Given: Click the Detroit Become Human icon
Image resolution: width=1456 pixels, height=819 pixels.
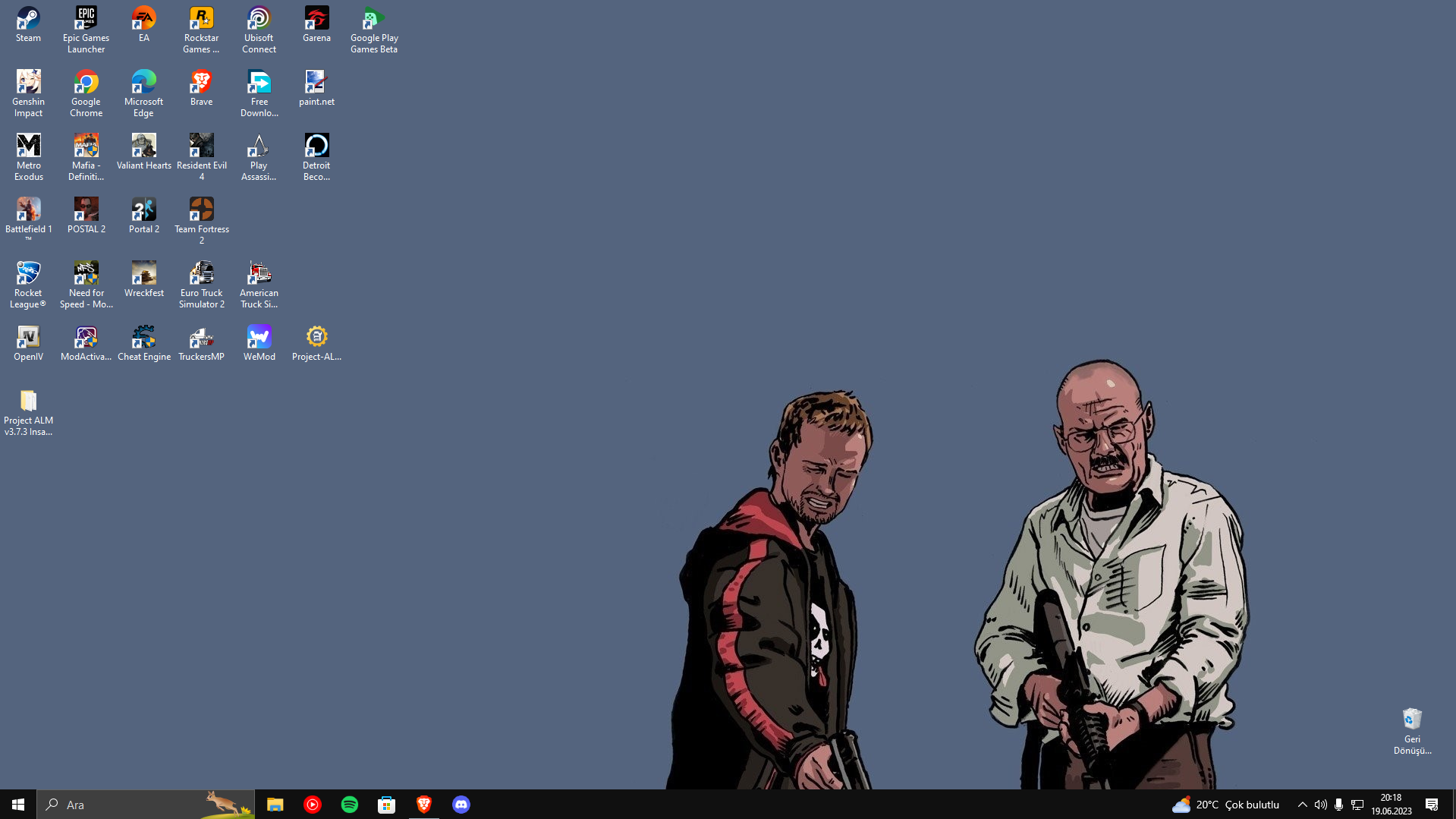Looking at the screenshot, I should [316, 158].
